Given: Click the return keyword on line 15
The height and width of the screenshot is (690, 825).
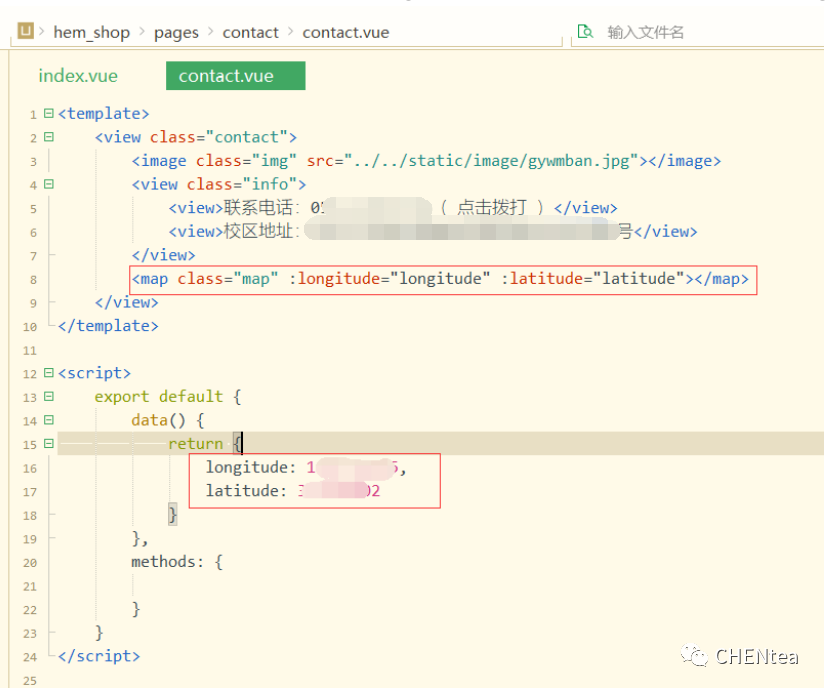Looking at the screenshot, I should (x=196, y=444).
